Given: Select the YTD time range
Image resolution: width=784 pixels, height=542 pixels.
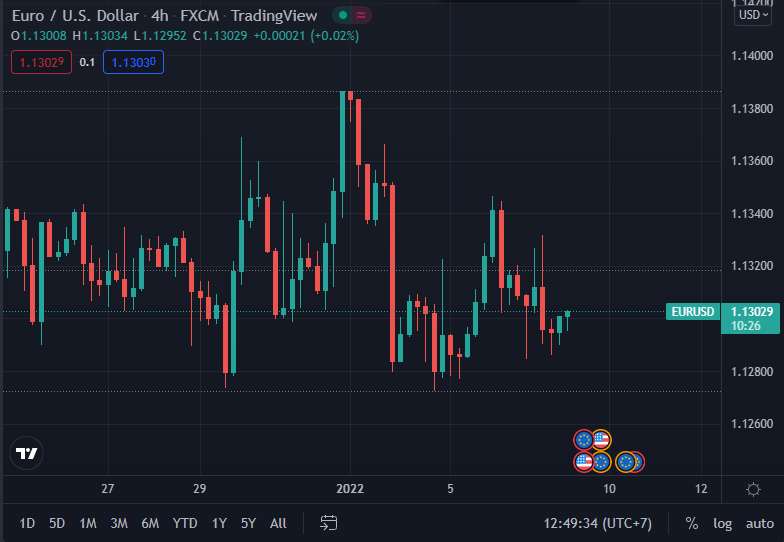Looking at the screenshot, I should coord(185,524).
